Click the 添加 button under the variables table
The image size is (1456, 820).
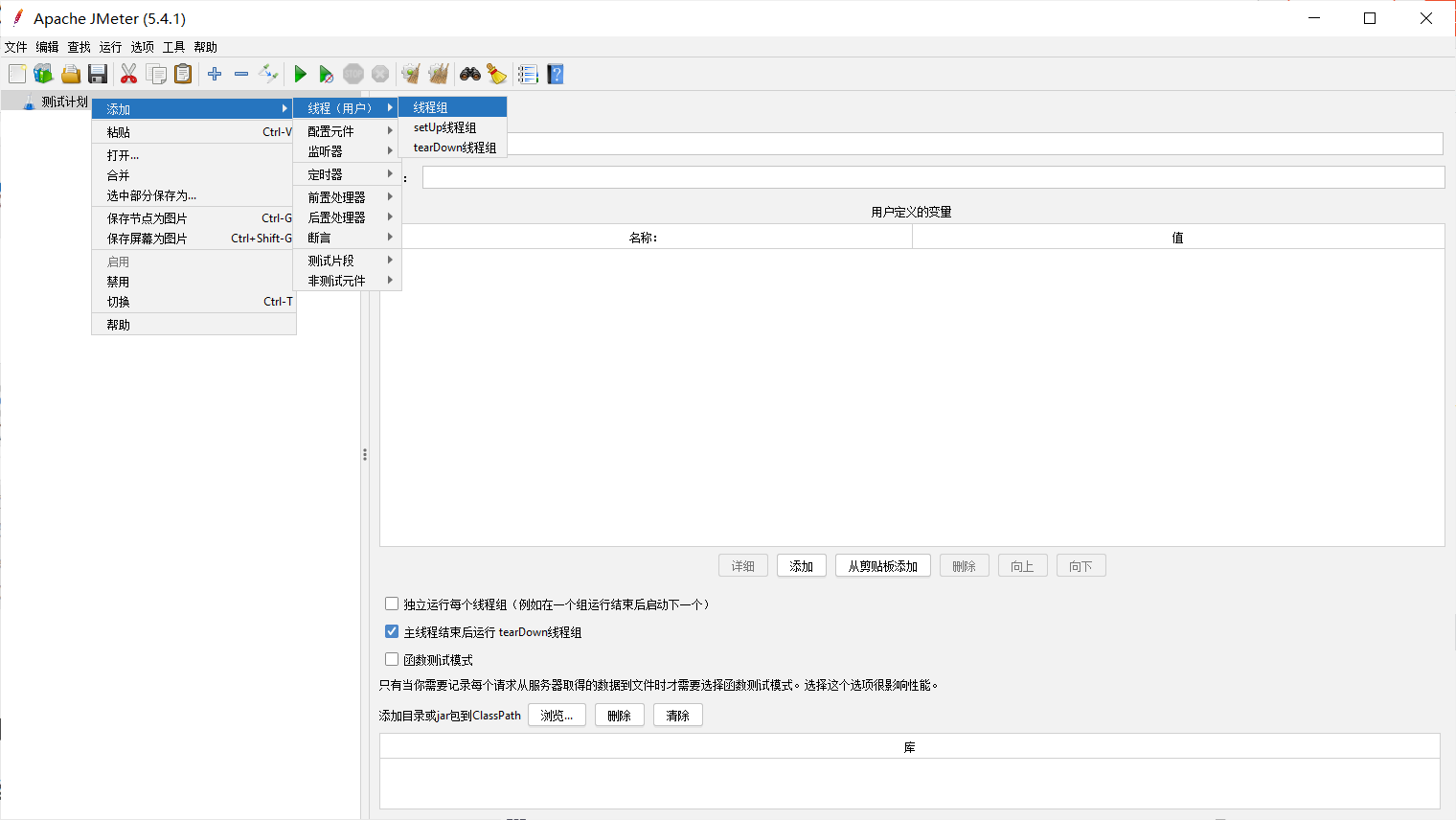tap(802, 566)
